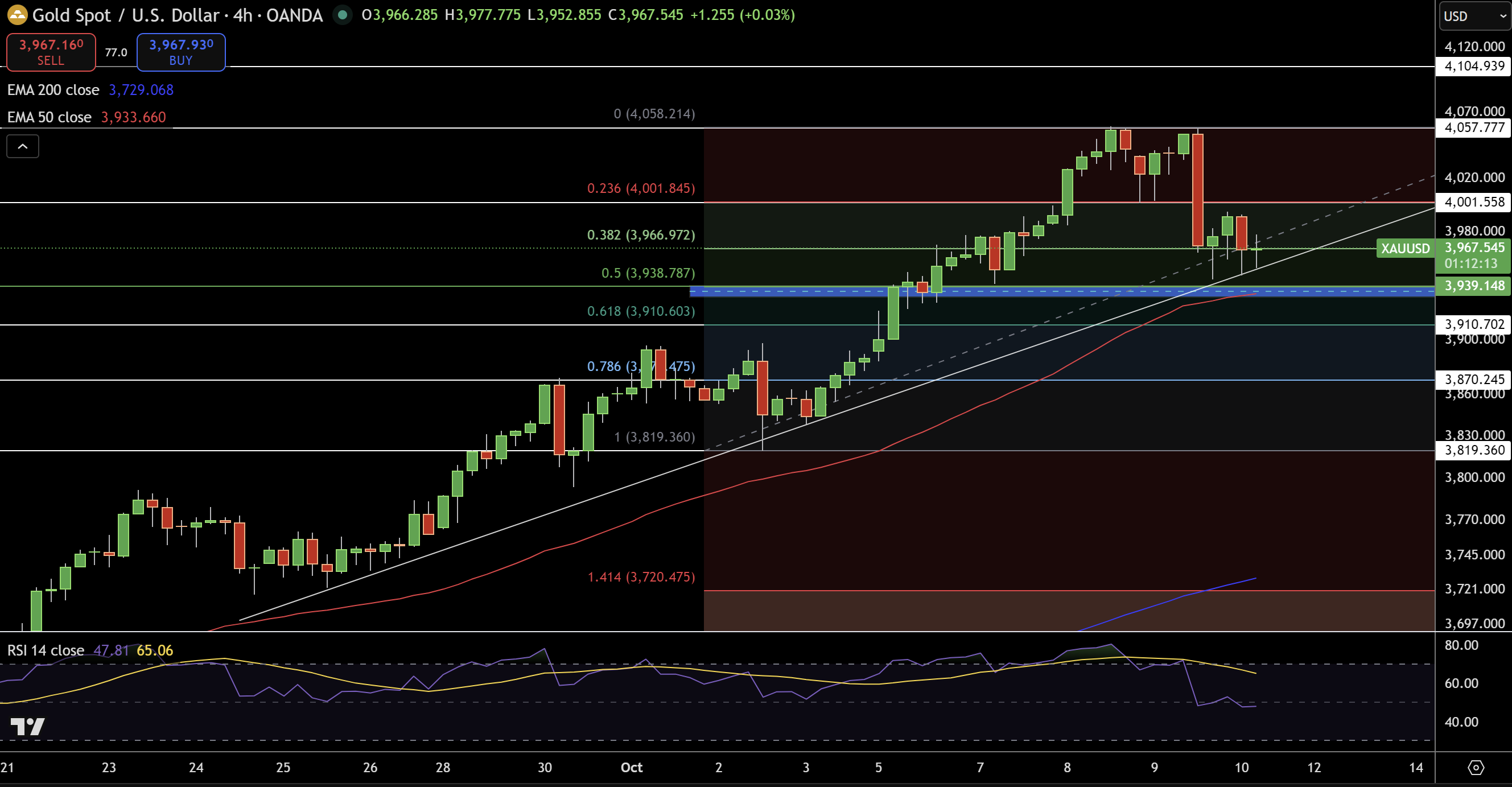Click the 0.618 Fibonacci level label
Viewport: 1512px width, 787px height.
[640, 311]
